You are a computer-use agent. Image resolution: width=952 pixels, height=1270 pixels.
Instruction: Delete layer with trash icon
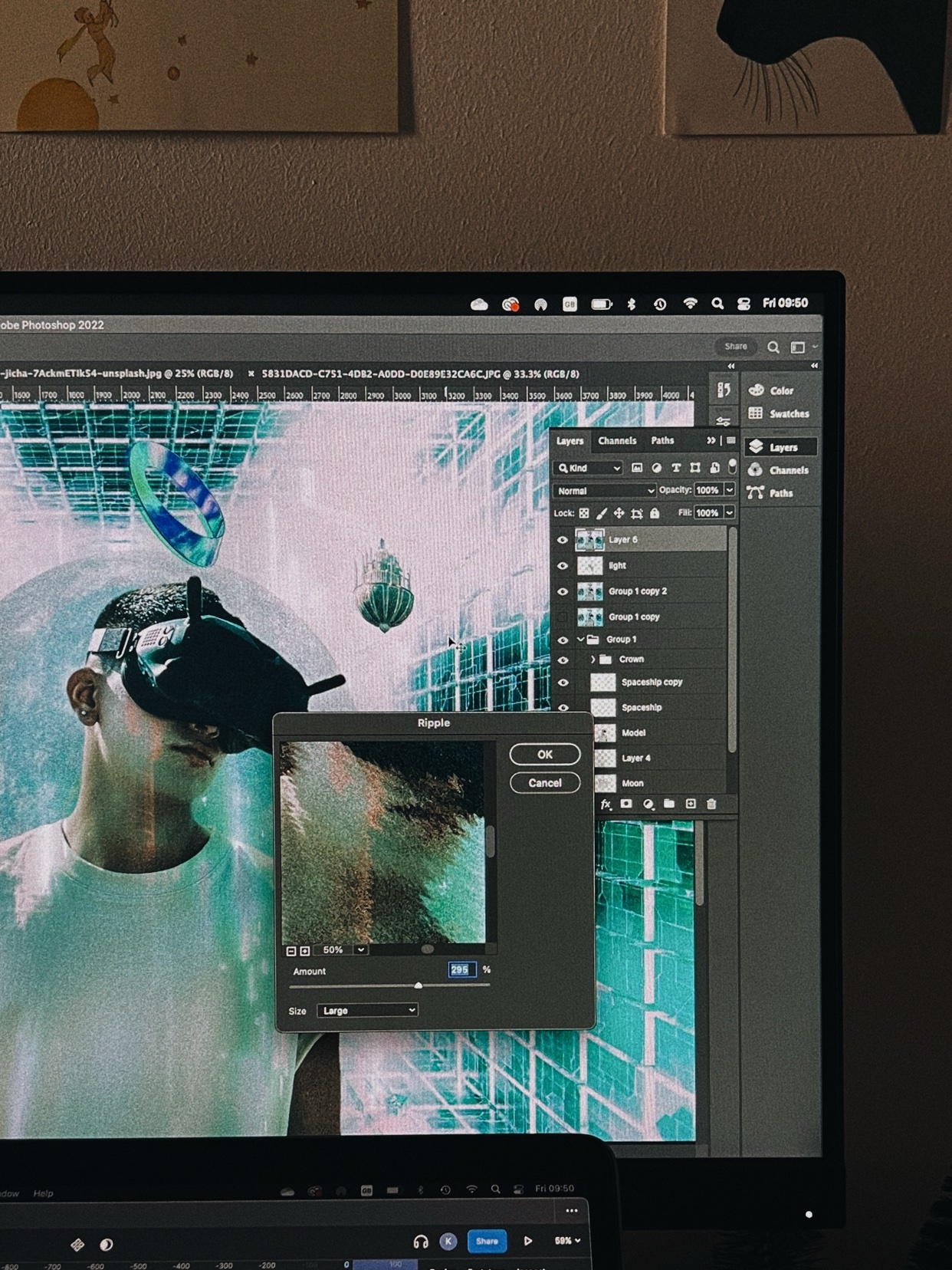coord(711,804)
